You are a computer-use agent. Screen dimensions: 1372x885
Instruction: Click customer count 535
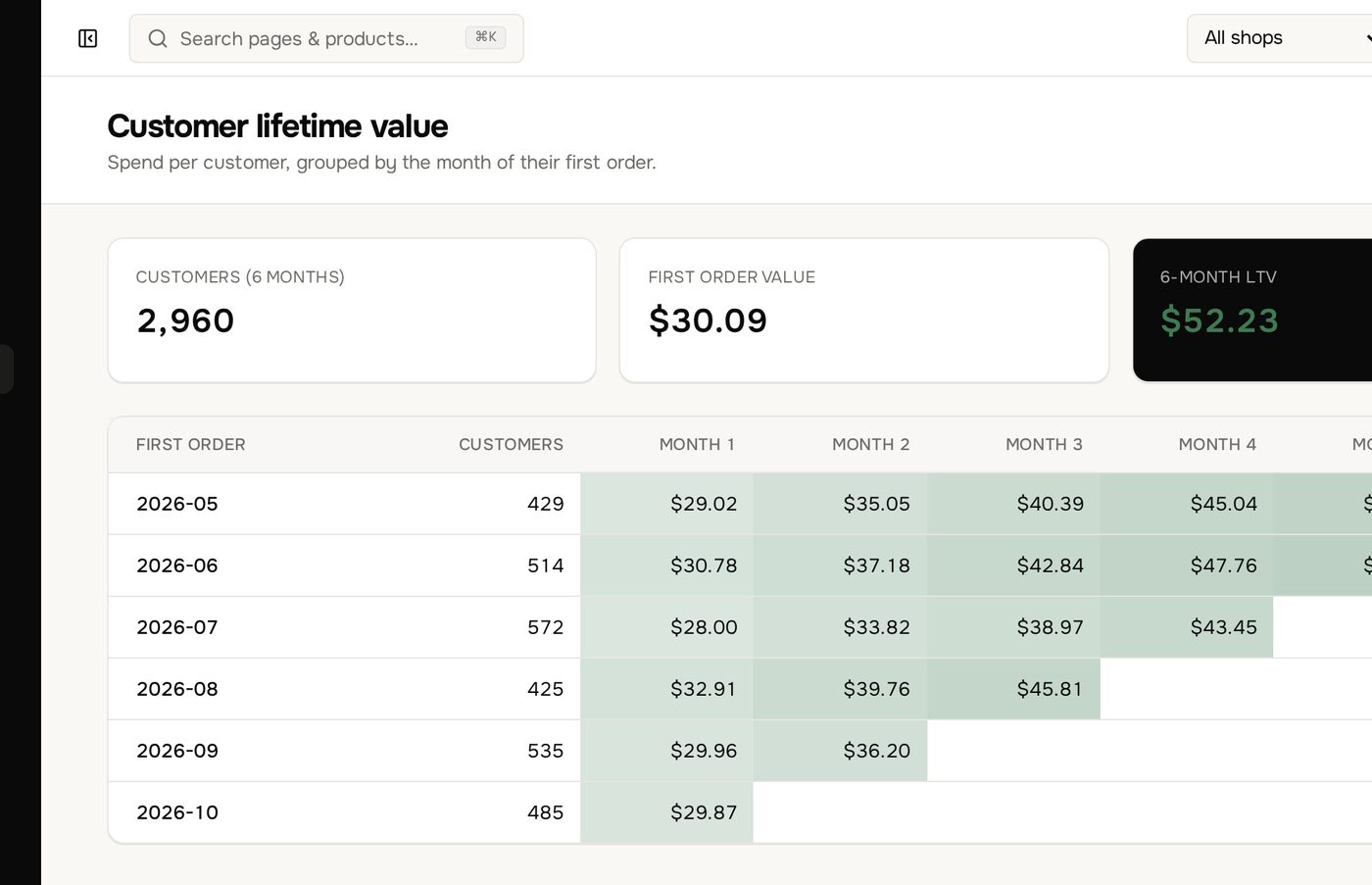545,751
